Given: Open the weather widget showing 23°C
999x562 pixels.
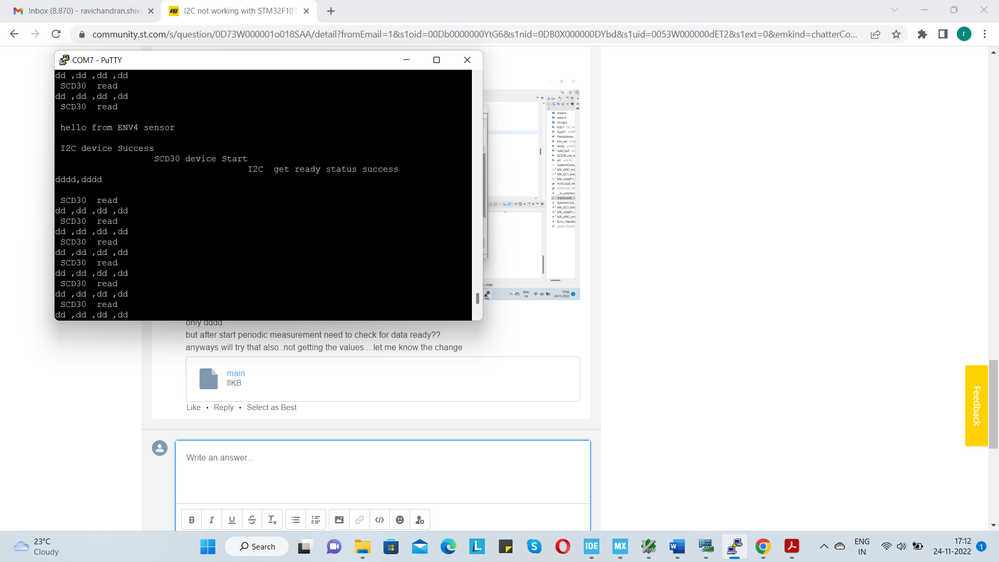Looking at the screenshot, I should (x=37, y=547).
